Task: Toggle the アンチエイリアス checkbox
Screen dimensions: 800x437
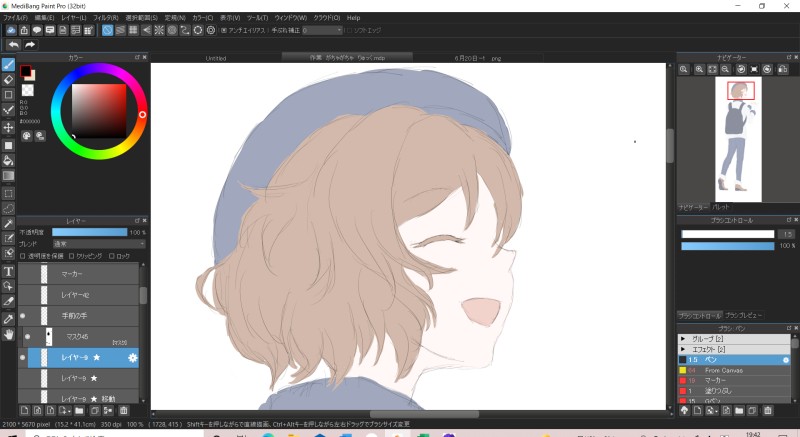Action: click(223, 31)
